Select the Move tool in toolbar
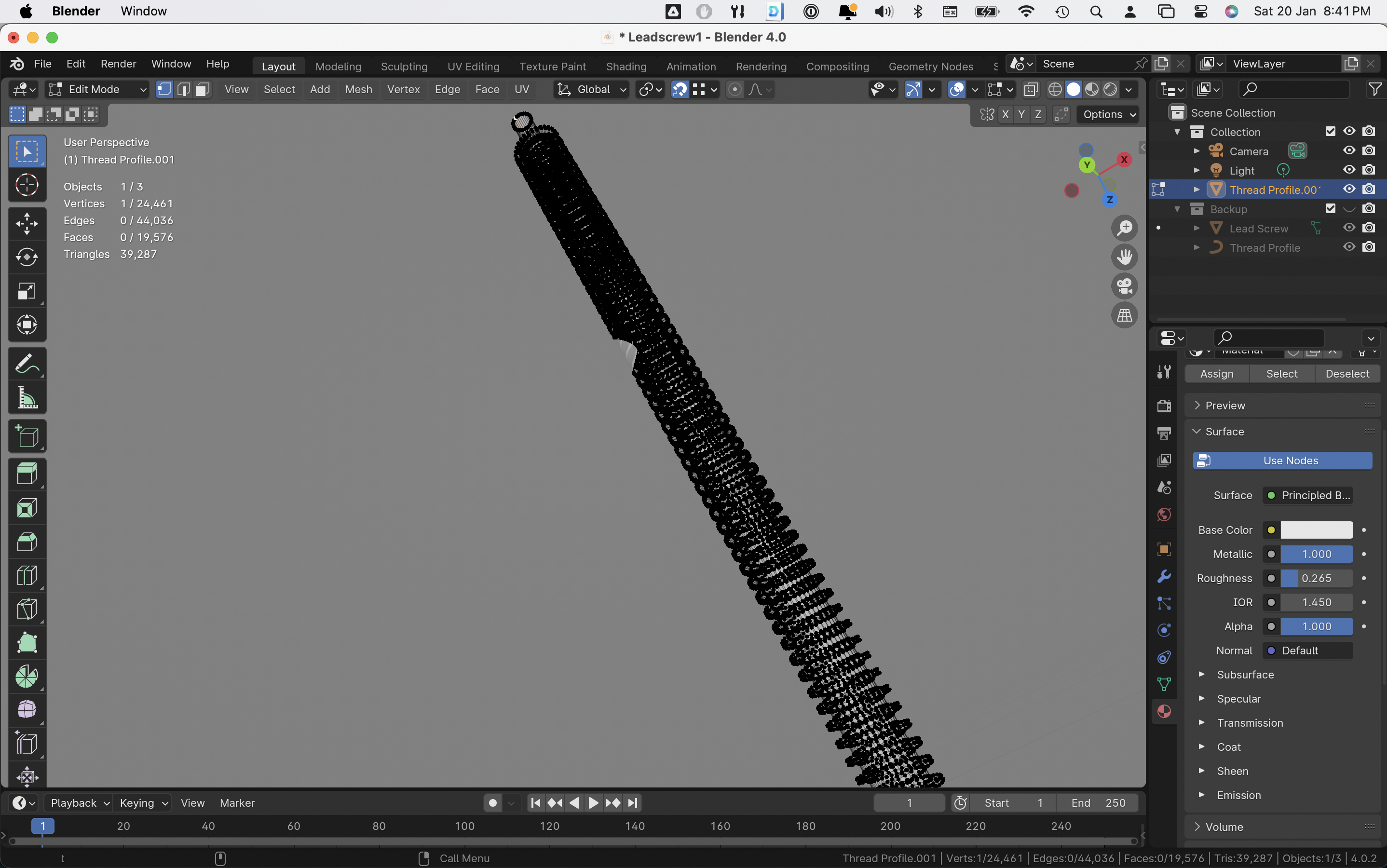 (x=27, y=223)
